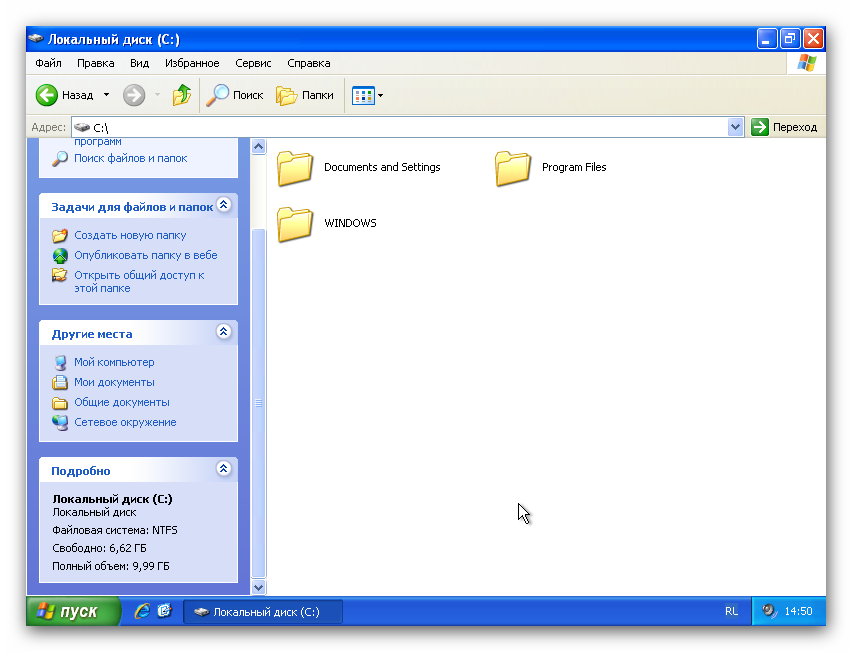852x652 pixels.
Task: Collapse the 'Подробно' details panel
Action: pos(224,469)
